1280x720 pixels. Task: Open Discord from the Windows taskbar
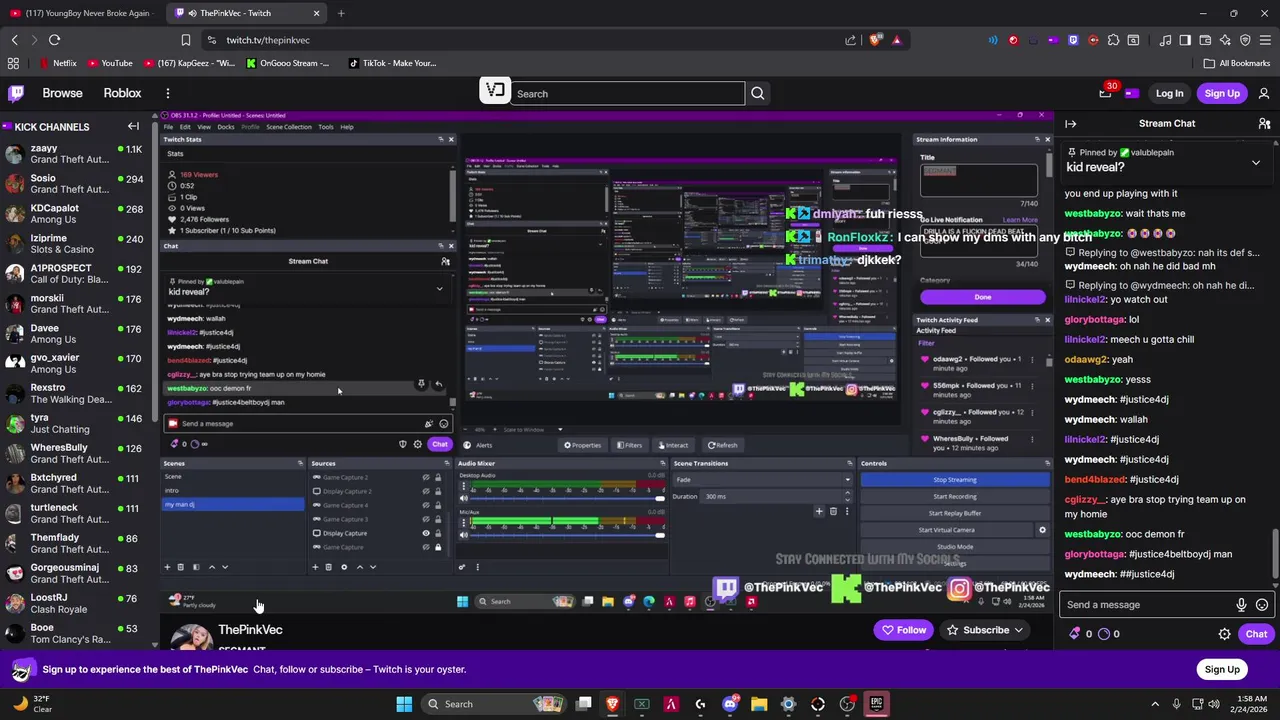click(x=730, y=704)
